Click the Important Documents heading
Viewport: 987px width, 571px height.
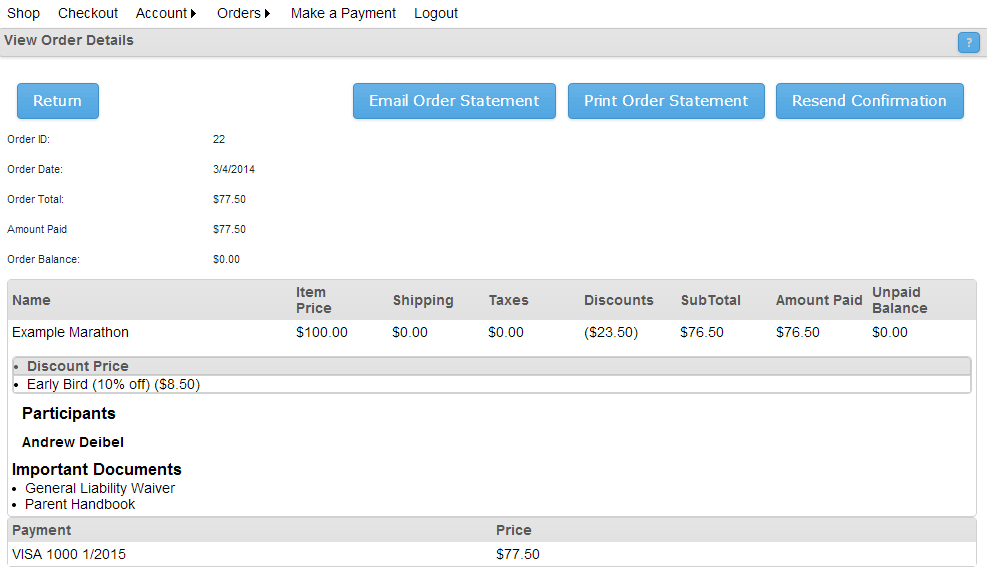[x=96, y=470]
